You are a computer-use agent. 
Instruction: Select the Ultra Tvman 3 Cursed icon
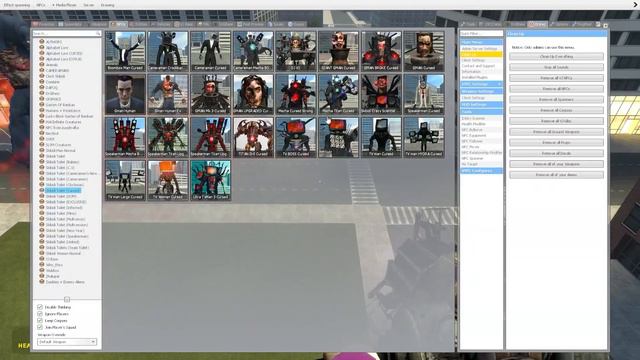(210, 180)
